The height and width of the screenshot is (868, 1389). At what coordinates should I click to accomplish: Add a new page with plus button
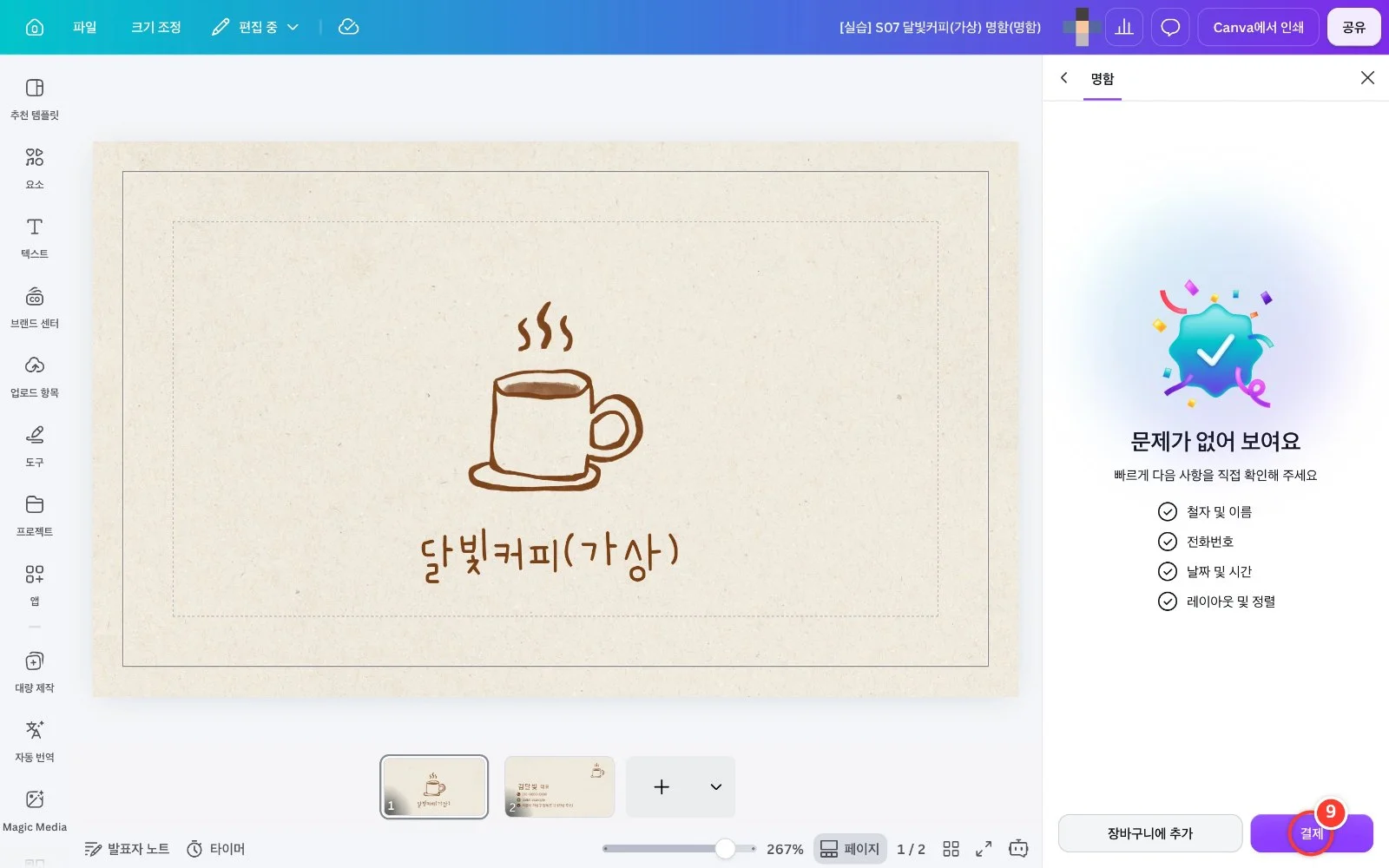point(662,787)
